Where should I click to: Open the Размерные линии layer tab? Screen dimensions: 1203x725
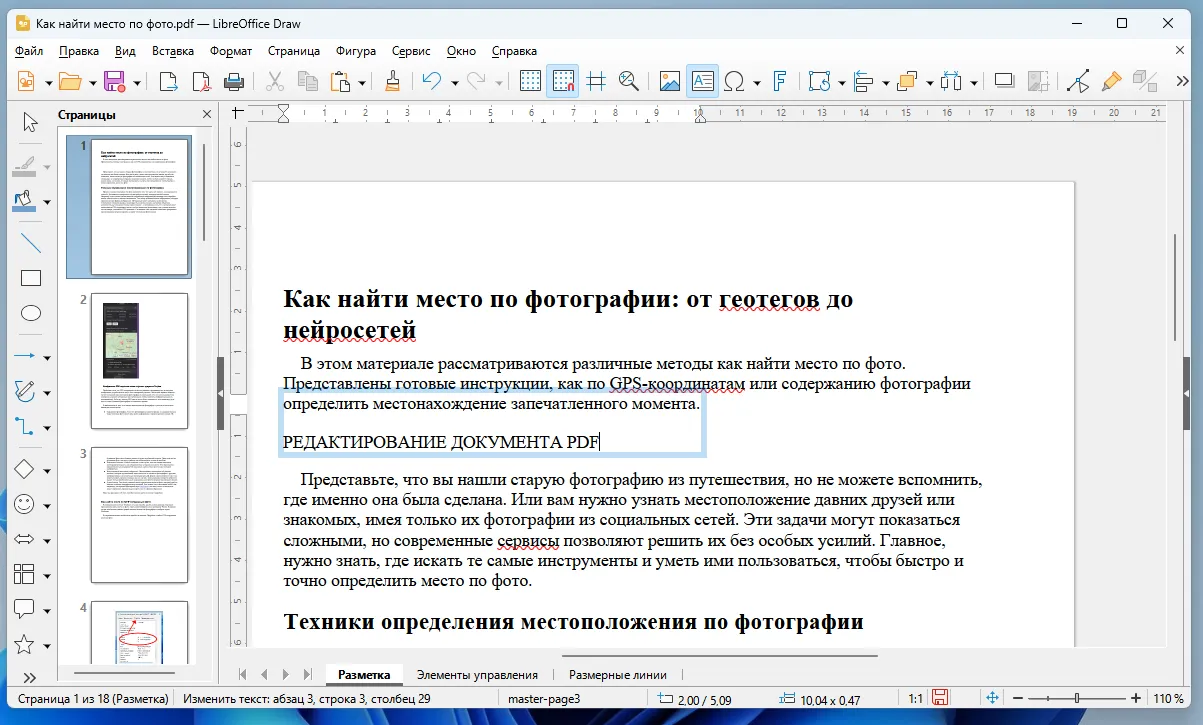click(x=617, y=674)
